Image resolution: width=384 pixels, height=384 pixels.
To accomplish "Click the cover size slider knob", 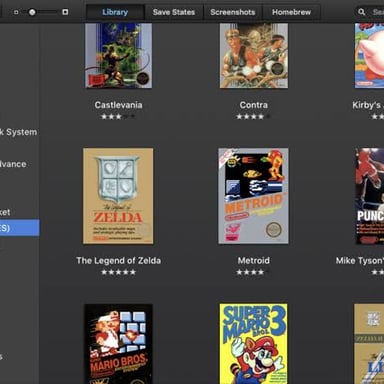I will (x=32, y=12).
